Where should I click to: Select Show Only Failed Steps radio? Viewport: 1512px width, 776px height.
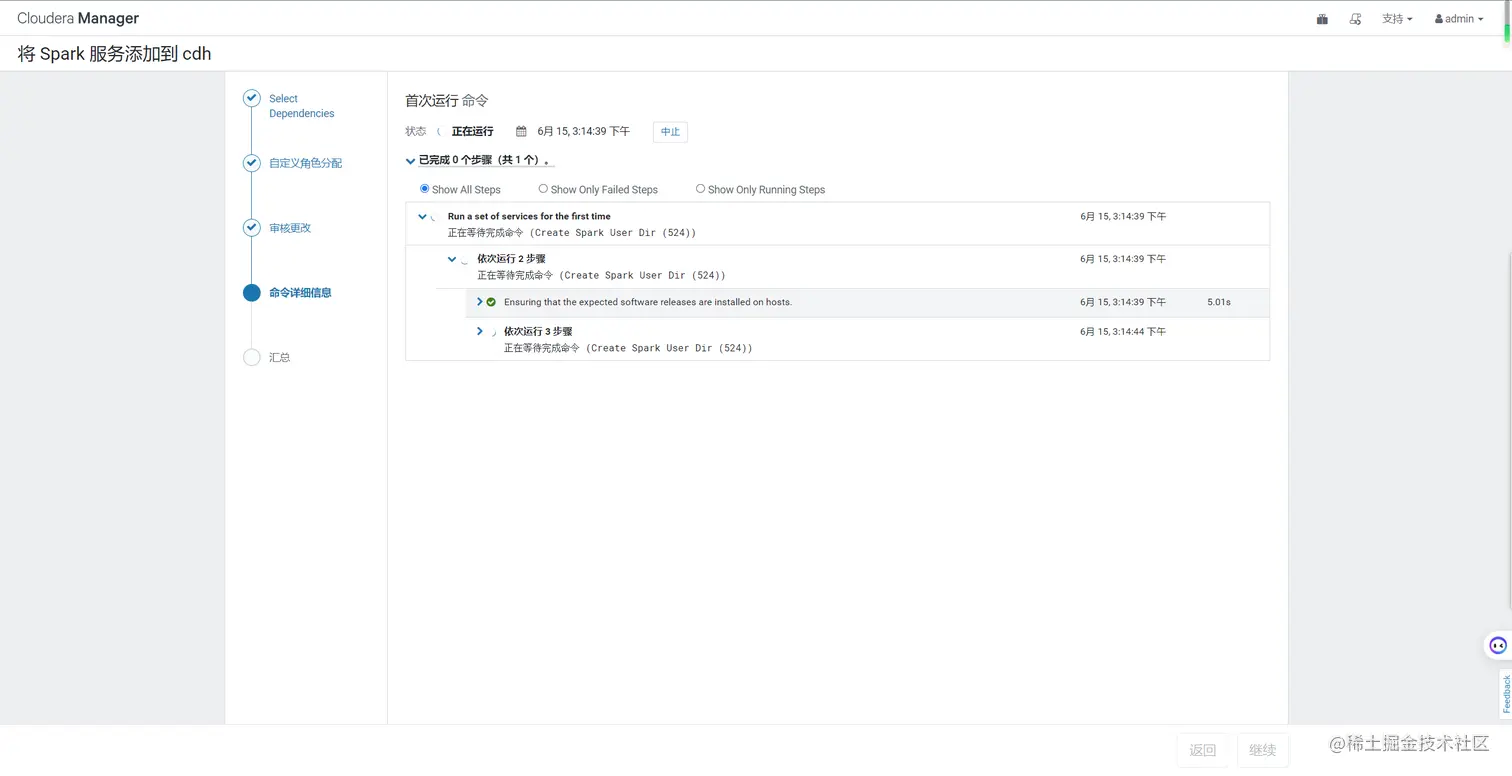pos(543,188)
